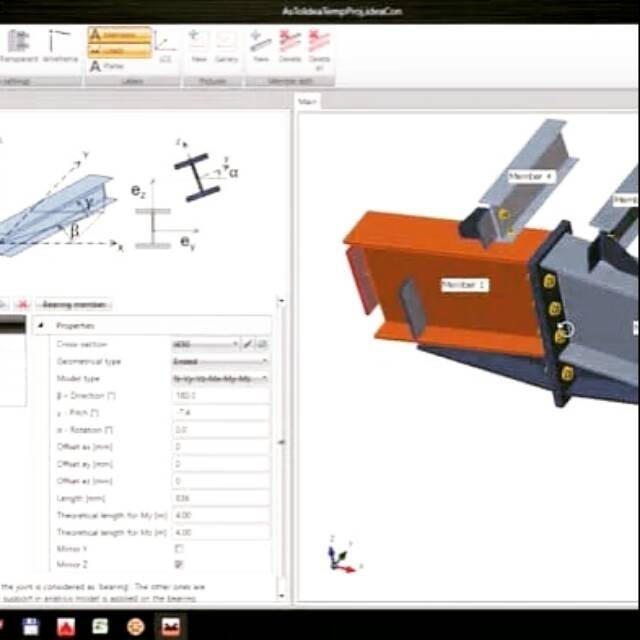
Task: Click the Theoretical length for Mz field
Action: pyautogui.click(x=221, y=533)
